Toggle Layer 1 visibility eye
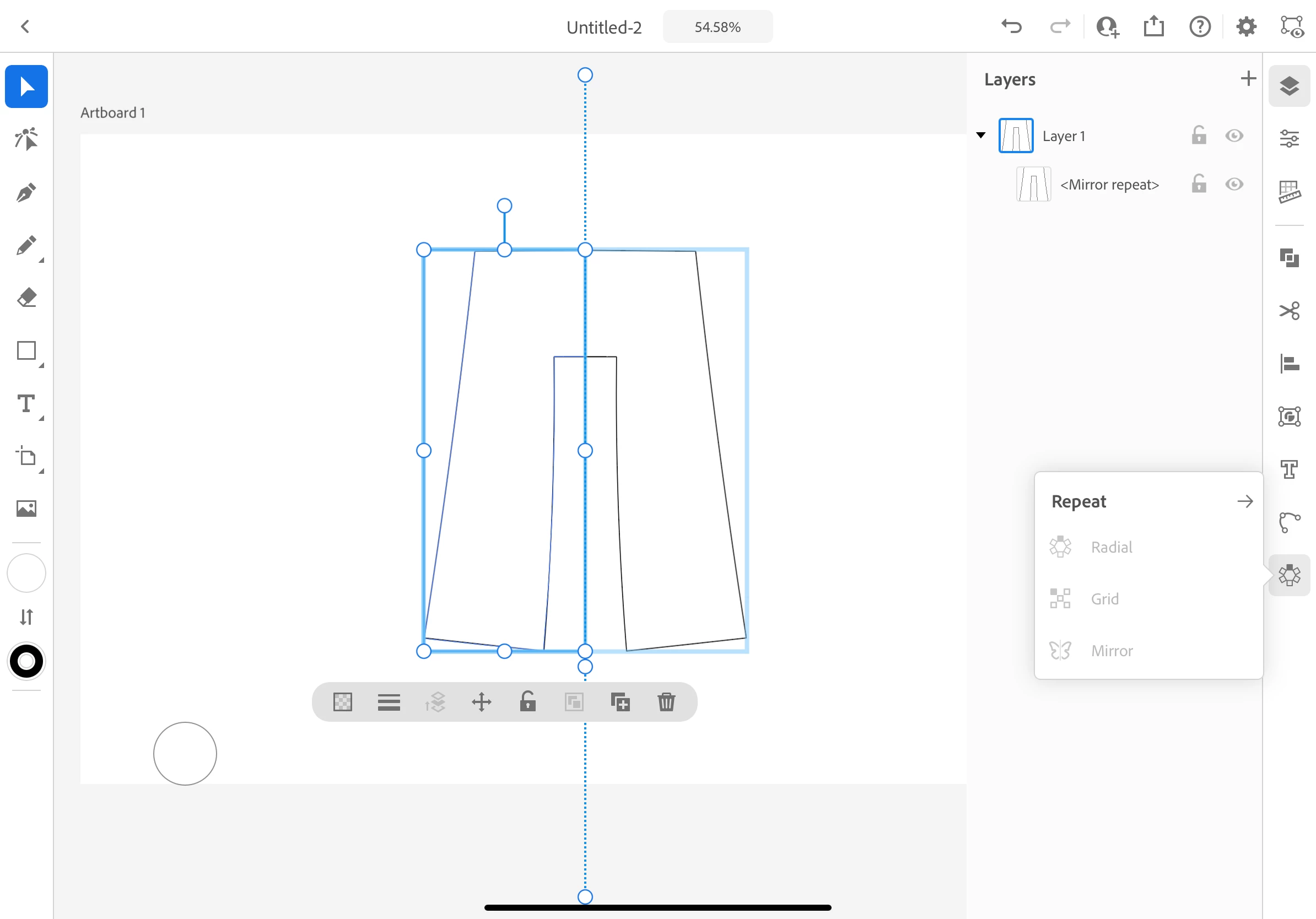Image resolution: width=1316 pixels, height=919 pixels. [x=1234, y=136]
